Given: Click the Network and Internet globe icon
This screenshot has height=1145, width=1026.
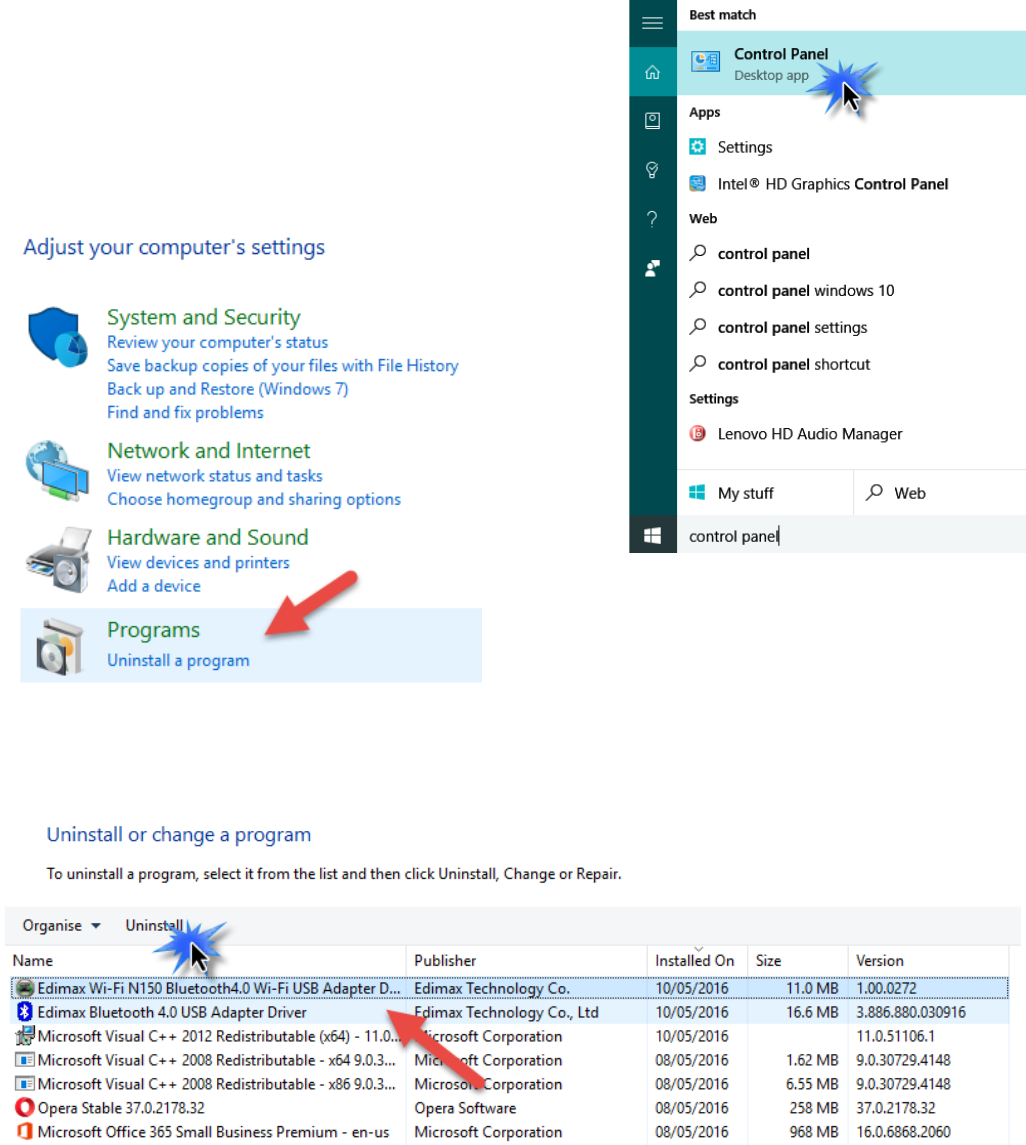Looking at the screenshot, I should [57, 471].
